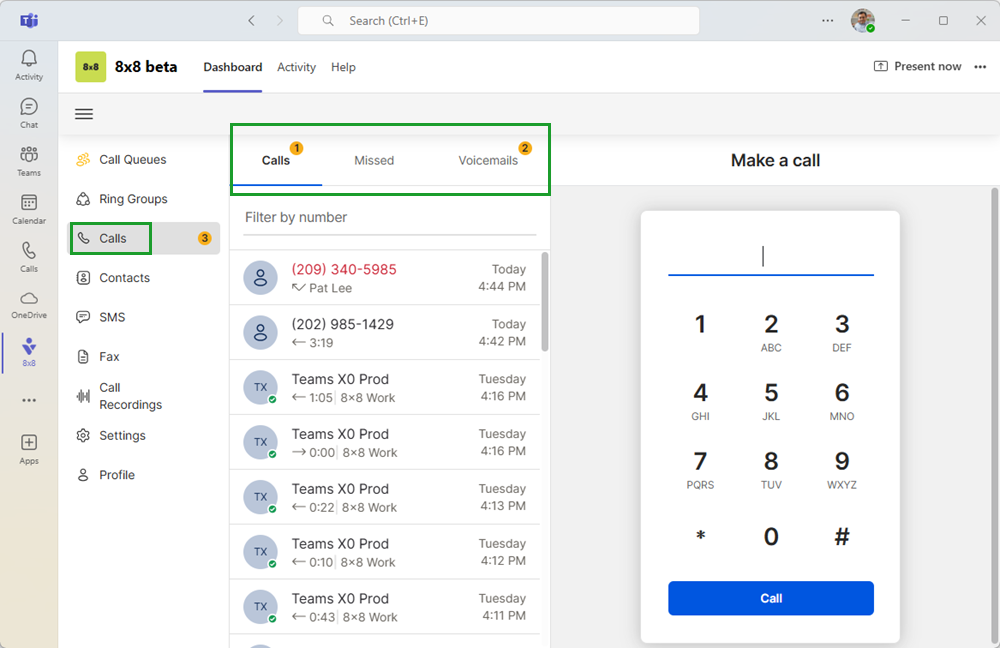Open more options next to Present now
The height and width of the screenshot is (648, 1000).
pyautogui.click(x=980, y=67)
